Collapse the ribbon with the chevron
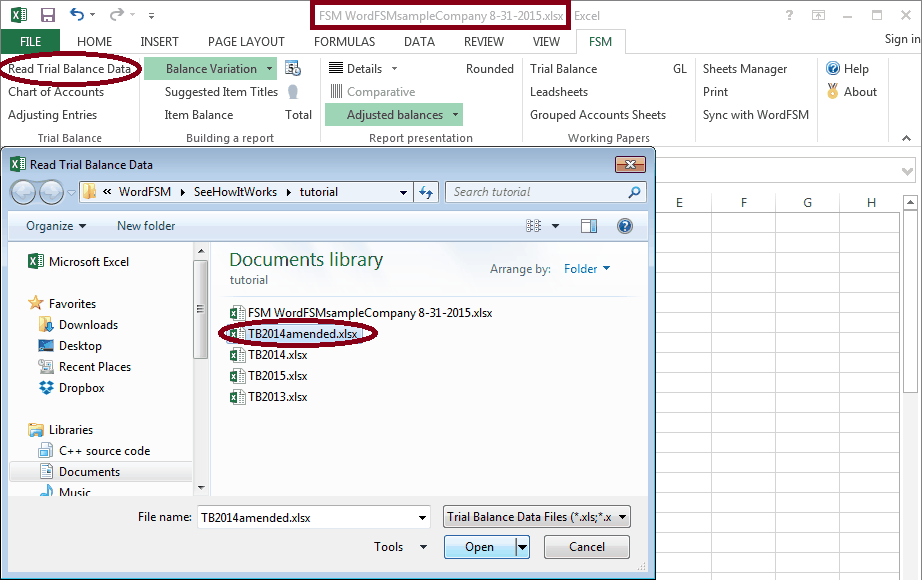This screenshot has width=922, height=580. point(906,138)
